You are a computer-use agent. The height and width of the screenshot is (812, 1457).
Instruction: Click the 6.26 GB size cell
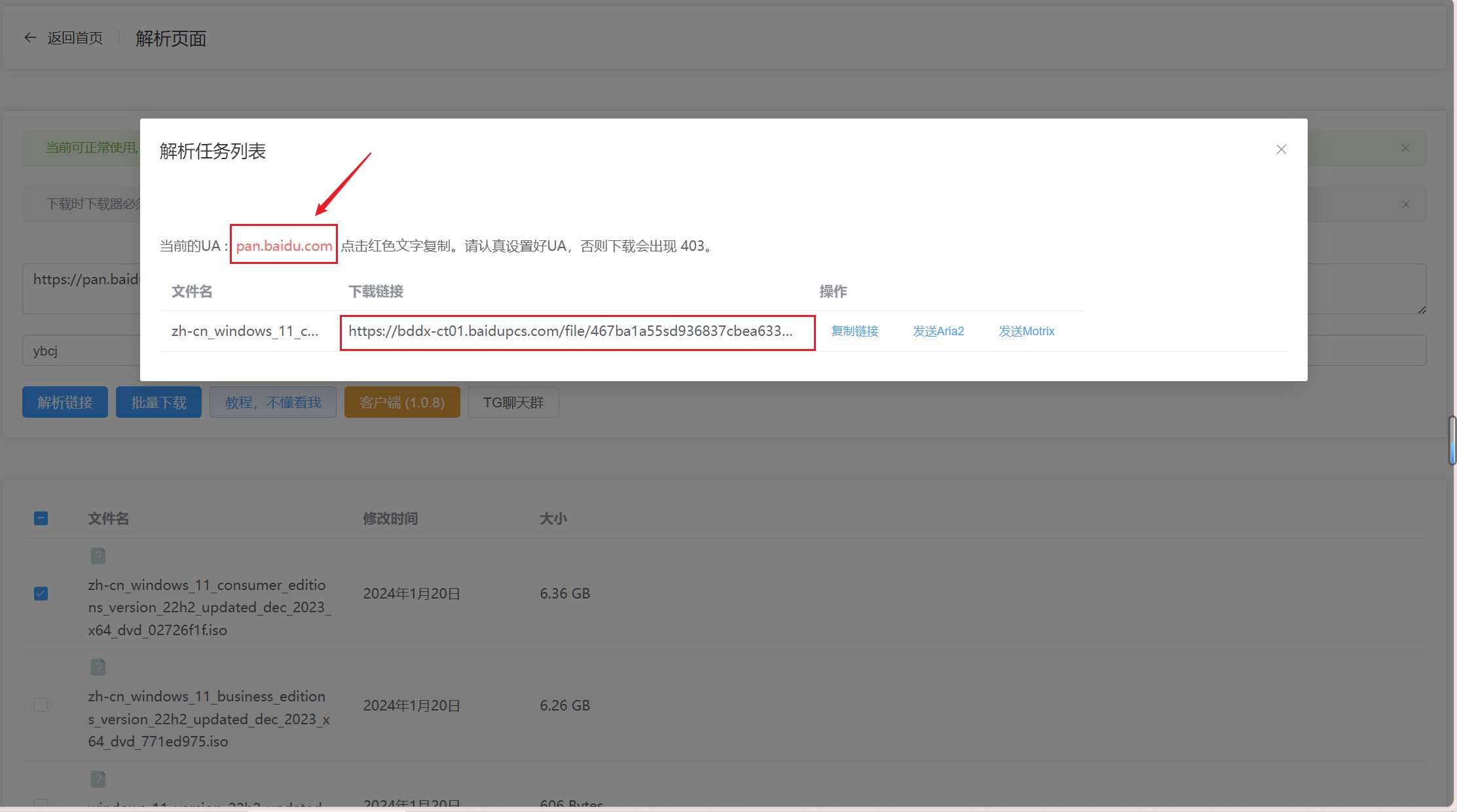click(x=565, y=705)
